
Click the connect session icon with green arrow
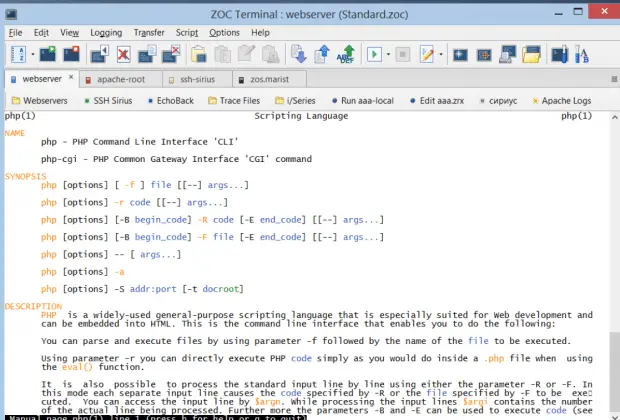coord(48,54)
